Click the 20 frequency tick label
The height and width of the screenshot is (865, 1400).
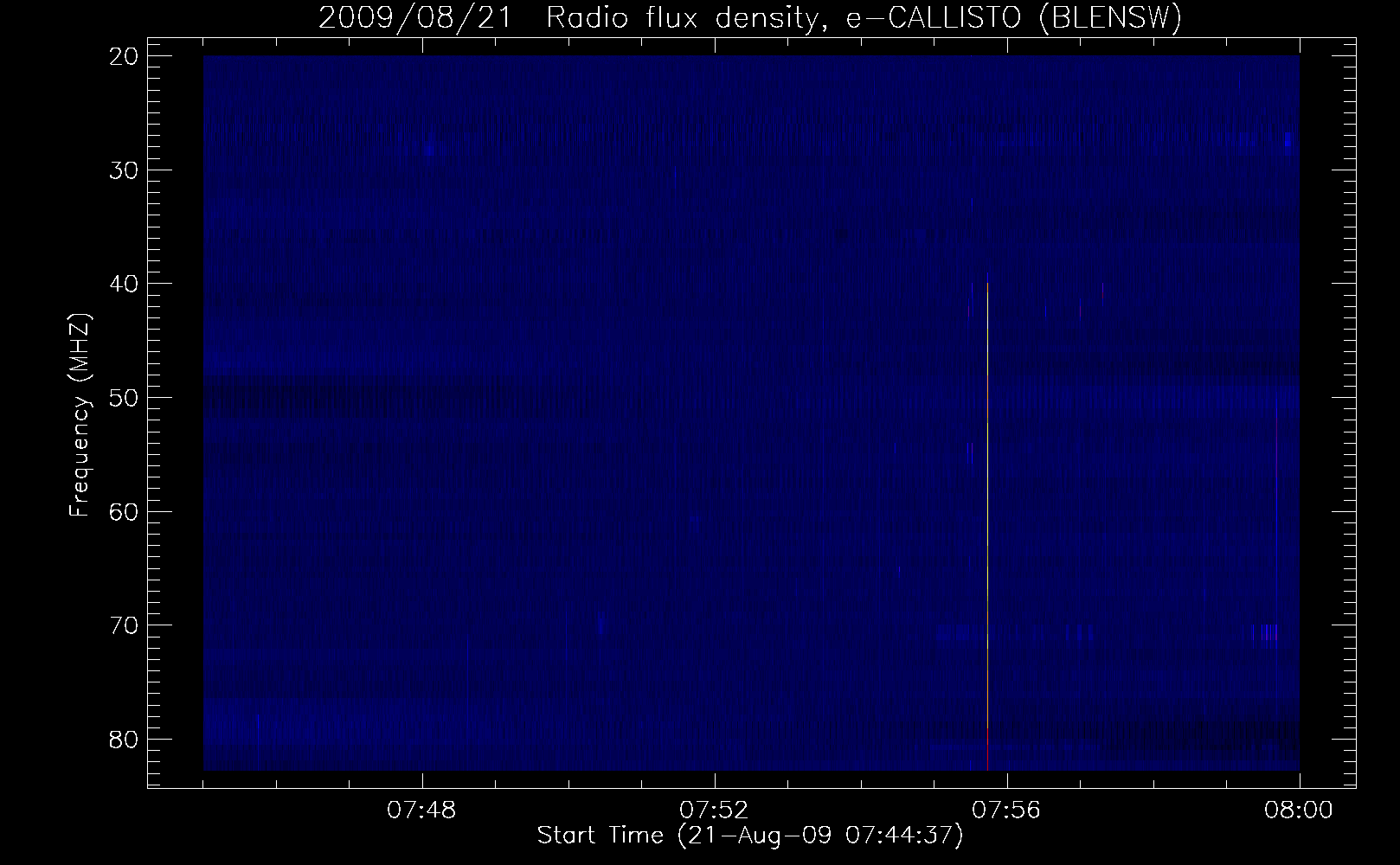[x=122, y=56]
